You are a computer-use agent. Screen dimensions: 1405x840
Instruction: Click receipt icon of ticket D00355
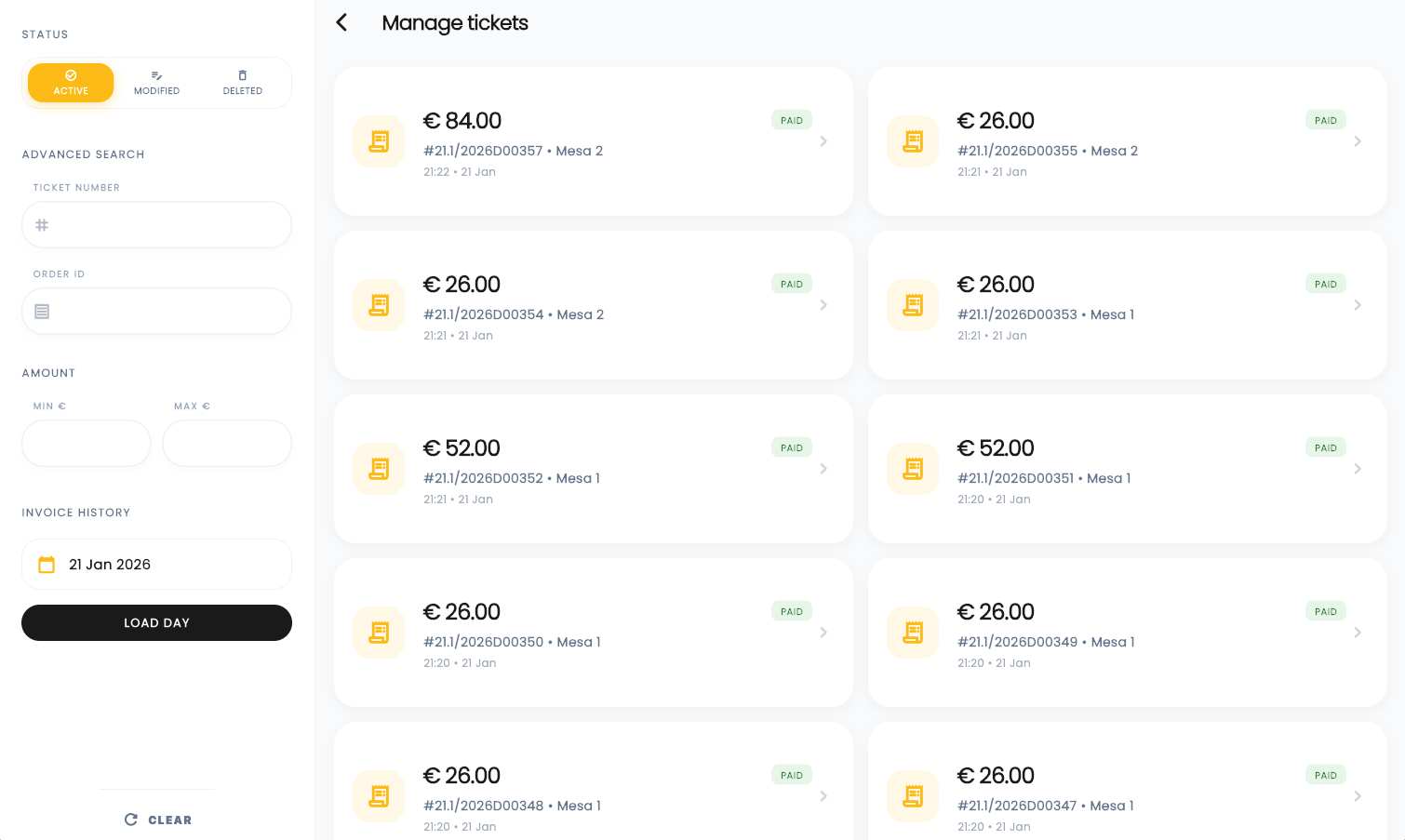[913, 141]
